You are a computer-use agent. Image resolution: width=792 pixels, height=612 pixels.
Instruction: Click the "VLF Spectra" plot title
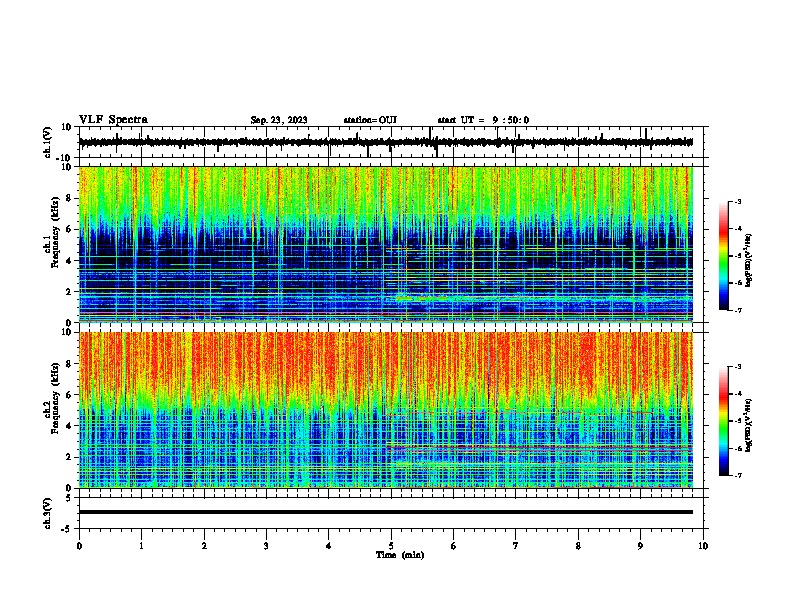pos(113,120)
